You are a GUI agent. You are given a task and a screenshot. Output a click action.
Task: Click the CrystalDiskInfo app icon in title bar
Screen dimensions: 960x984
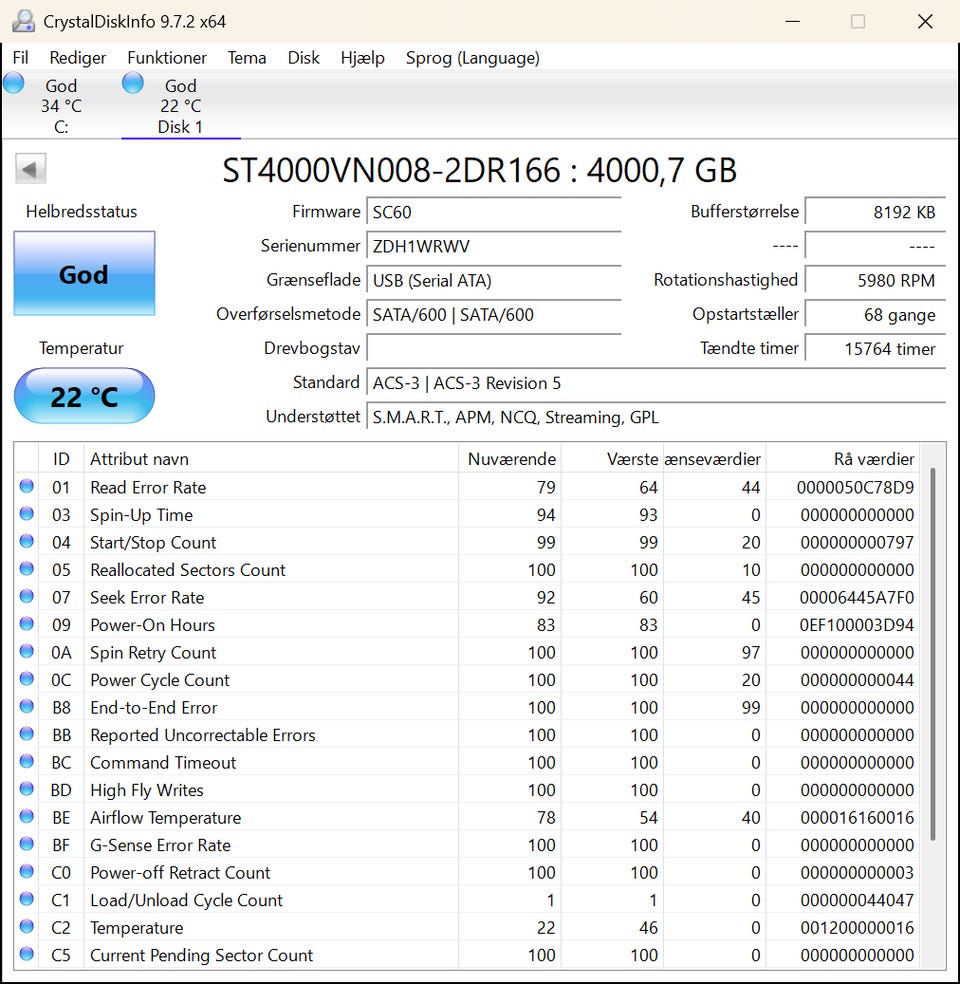pos(23,21)
